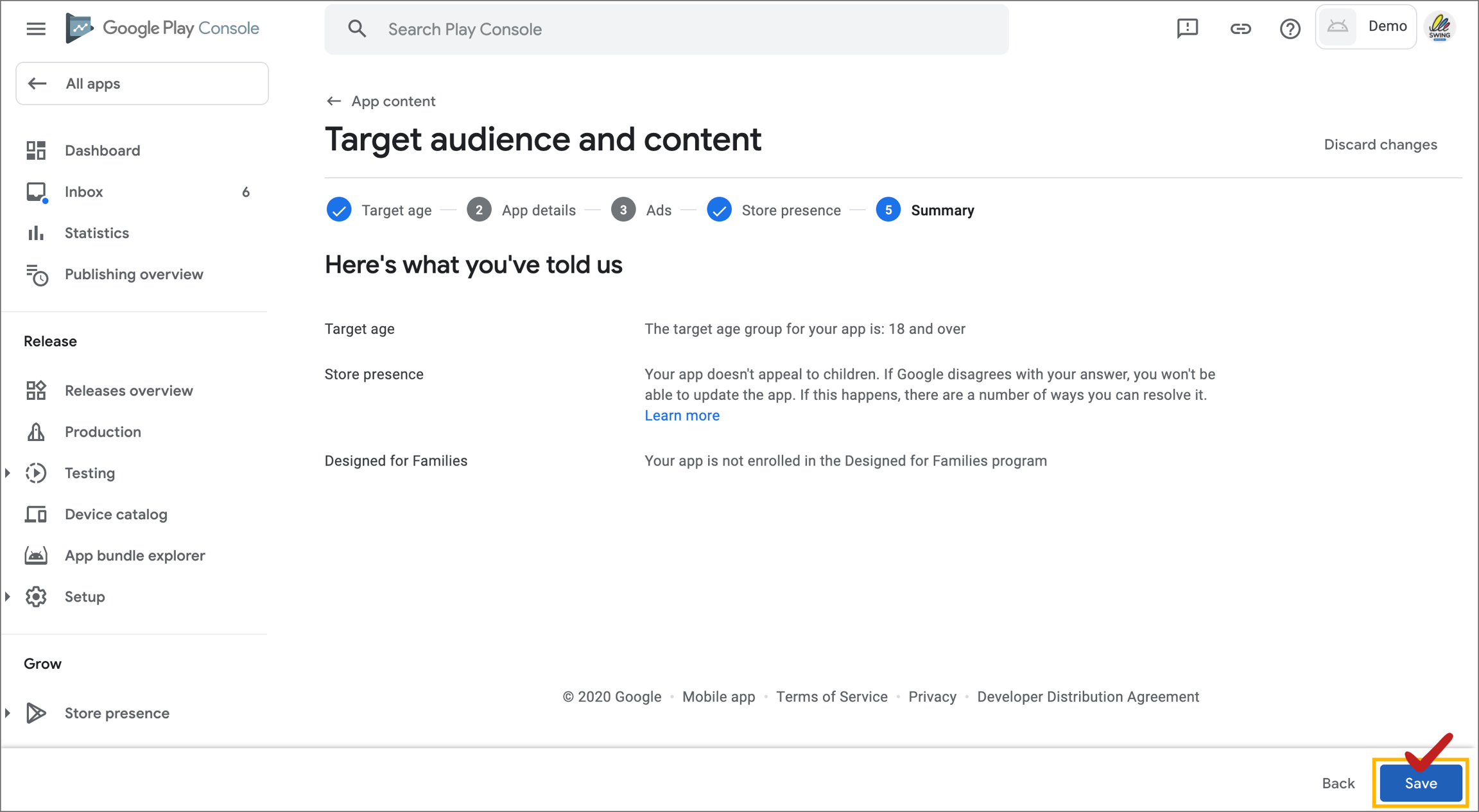Go to Statistics page
Viewport: 1479px width, 812px height.
tap(96, 233)
